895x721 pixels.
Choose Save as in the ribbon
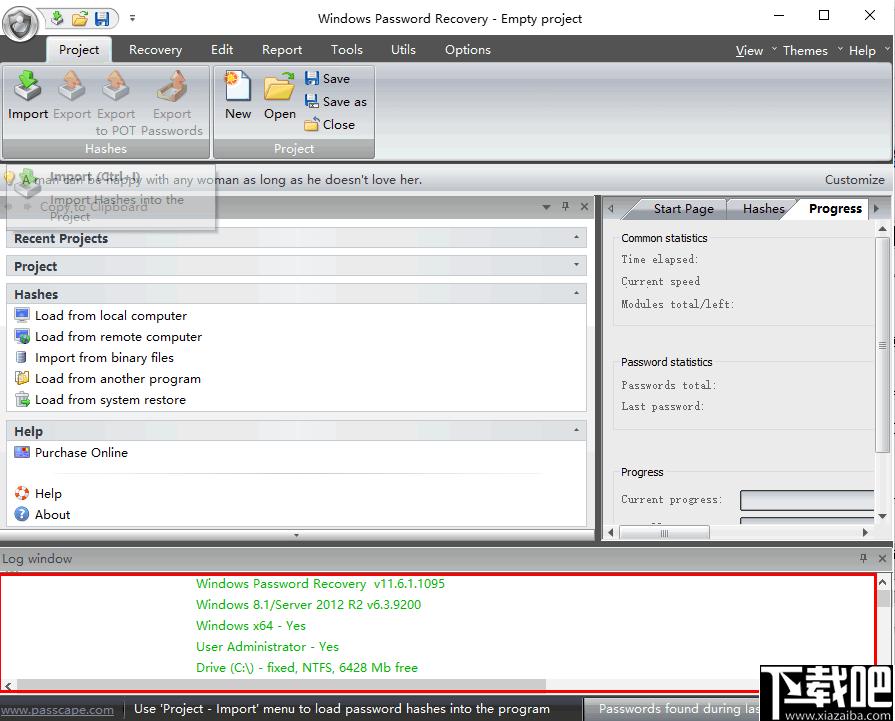[336, 102]
